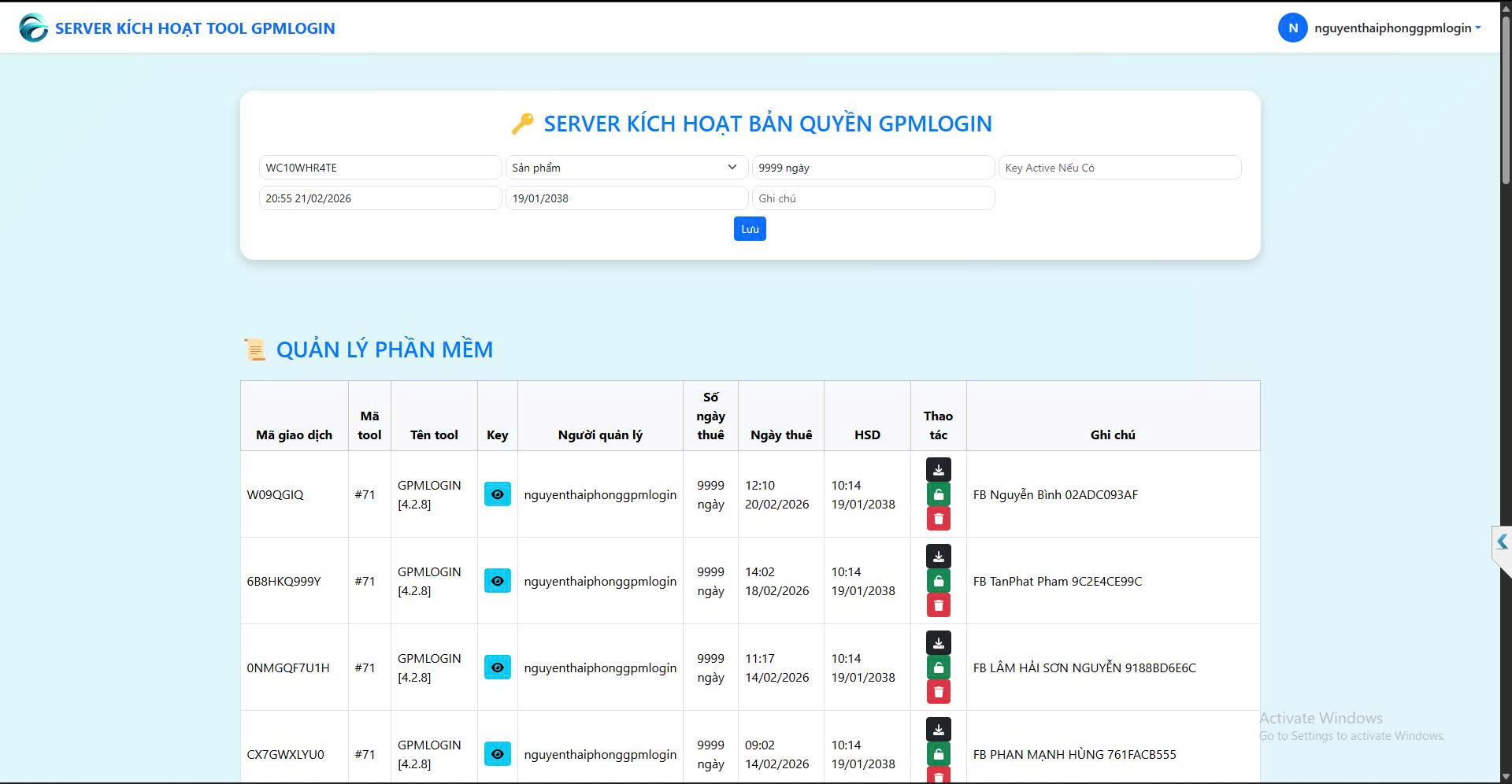Click the QUẢN LÝ PHẦN MỀM heading
Viewport: 1512px width, 784px height.
coord(384,349)
